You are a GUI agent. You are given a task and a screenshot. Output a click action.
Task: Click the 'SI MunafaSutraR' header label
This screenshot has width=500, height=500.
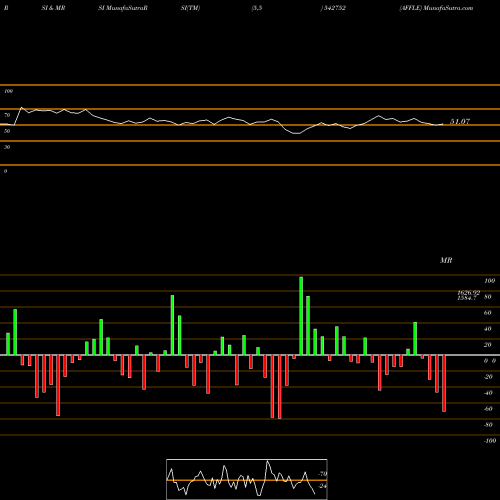[123, 8]
